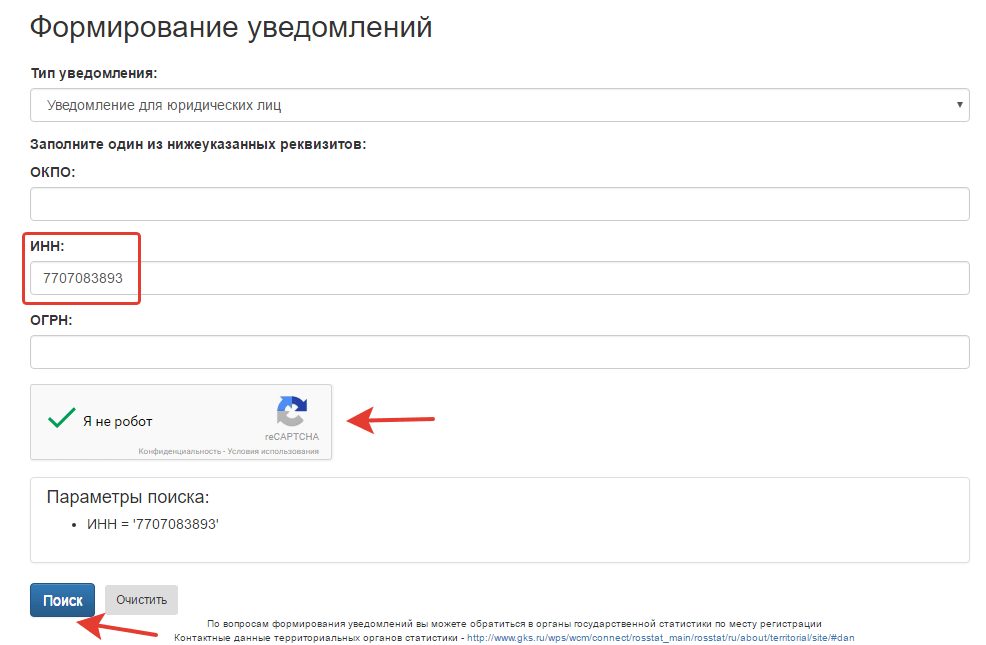Click the ИНН label
The height and width of the screenshot is (645, 986).
point(48,246)
